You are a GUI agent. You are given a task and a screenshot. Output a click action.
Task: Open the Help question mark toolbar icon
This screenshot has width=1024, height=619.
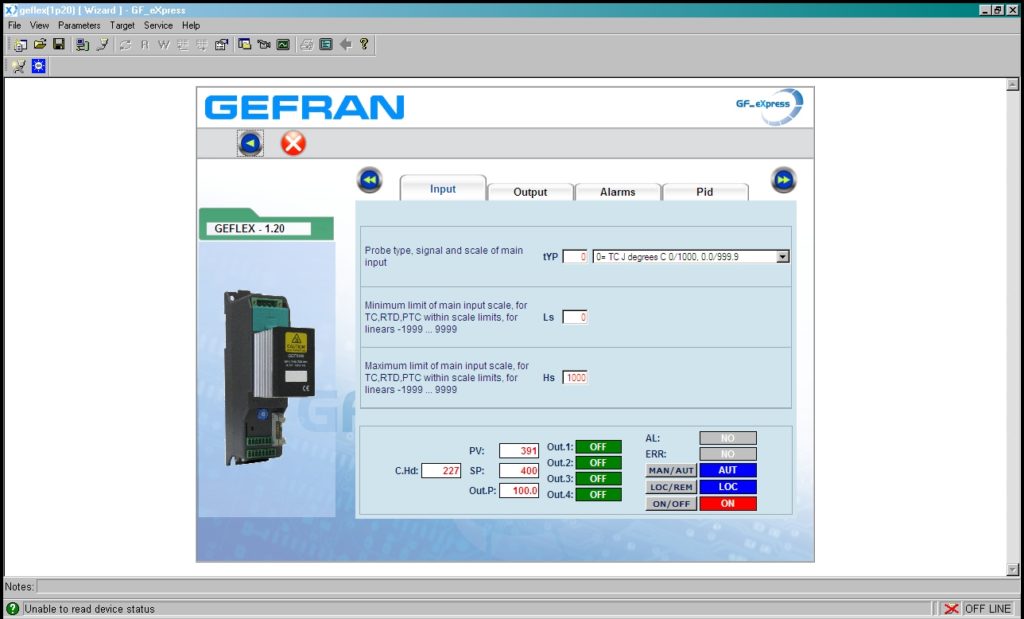coord(363,44)
